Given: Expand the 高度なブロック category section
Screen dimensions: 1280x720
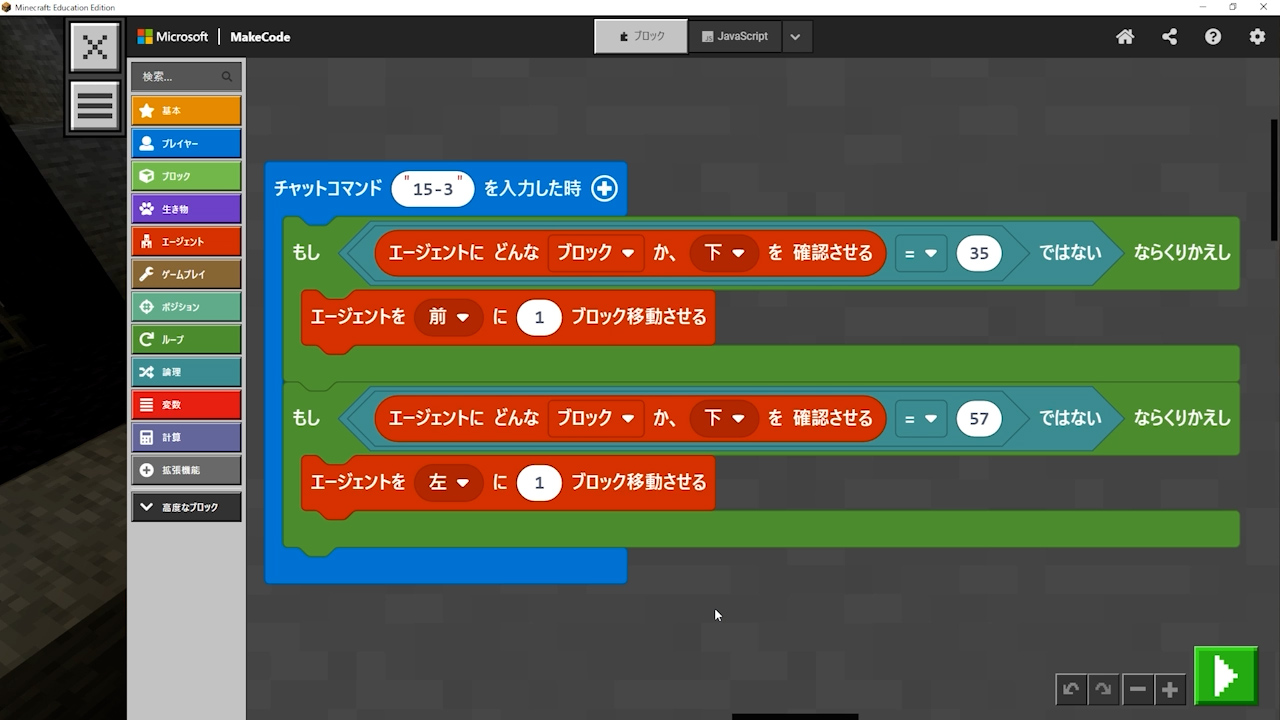Looking at the screenshot, I should 186,507.
